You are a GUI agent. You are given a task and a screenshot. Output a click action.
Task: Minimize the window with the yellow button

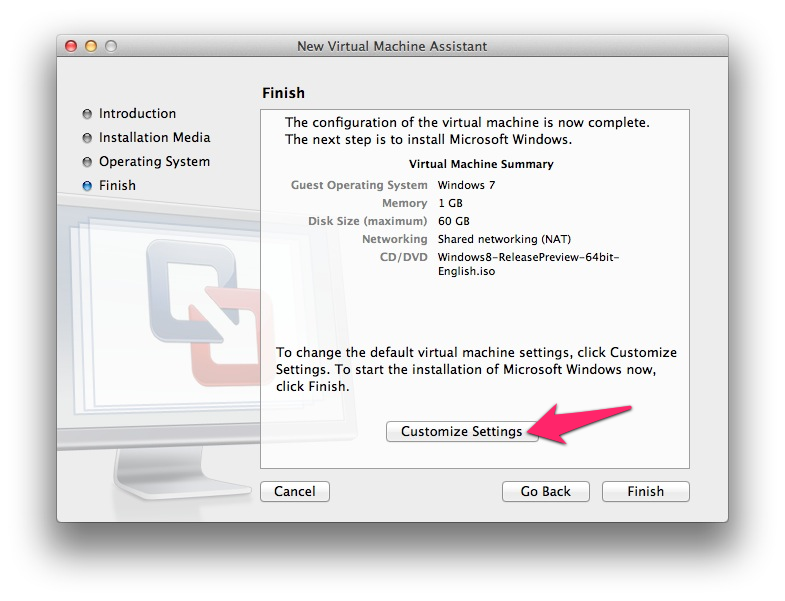91,46
